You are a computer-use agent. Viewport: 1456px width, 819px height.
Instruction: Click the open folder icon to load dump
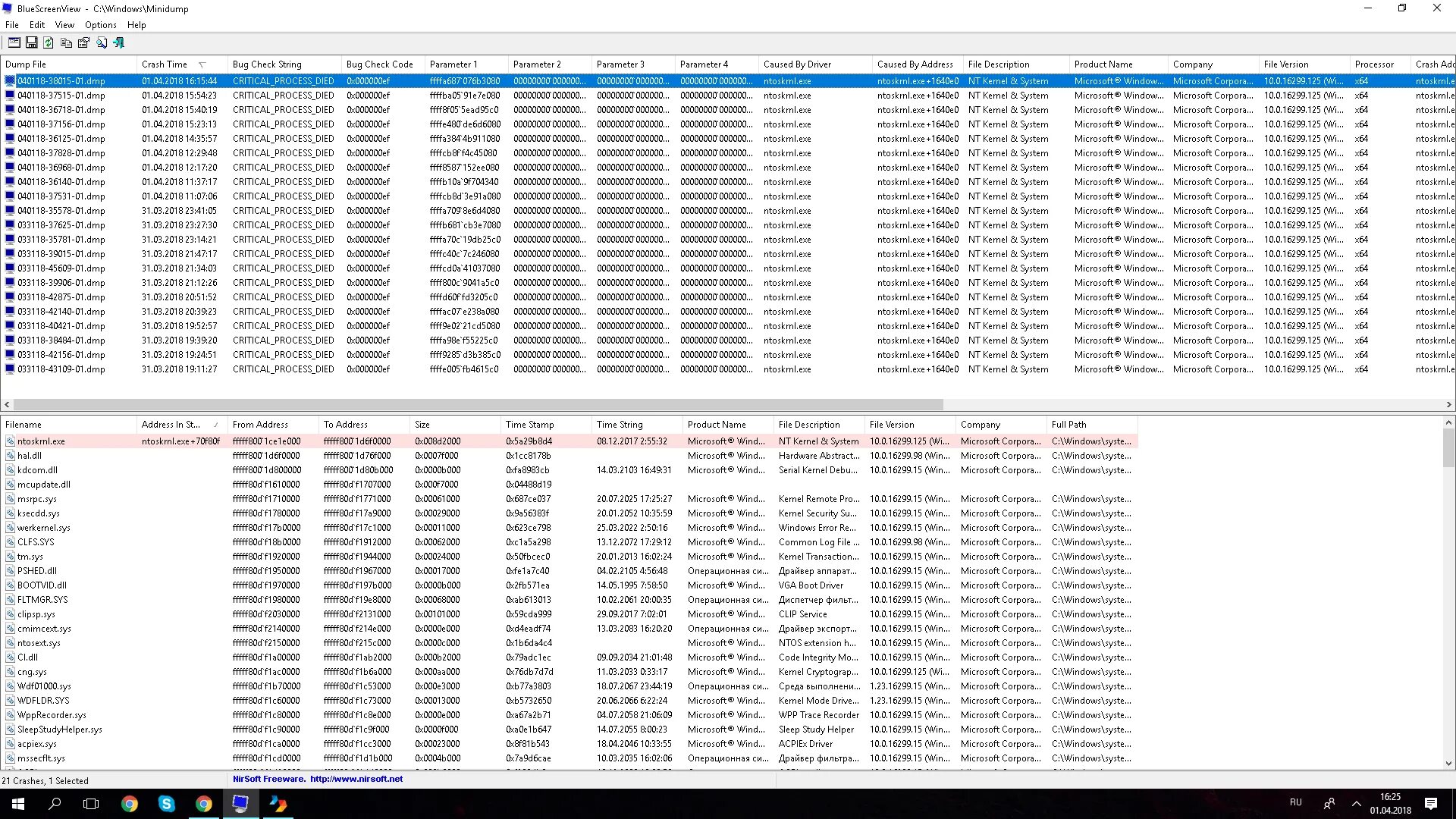[15, 42]
